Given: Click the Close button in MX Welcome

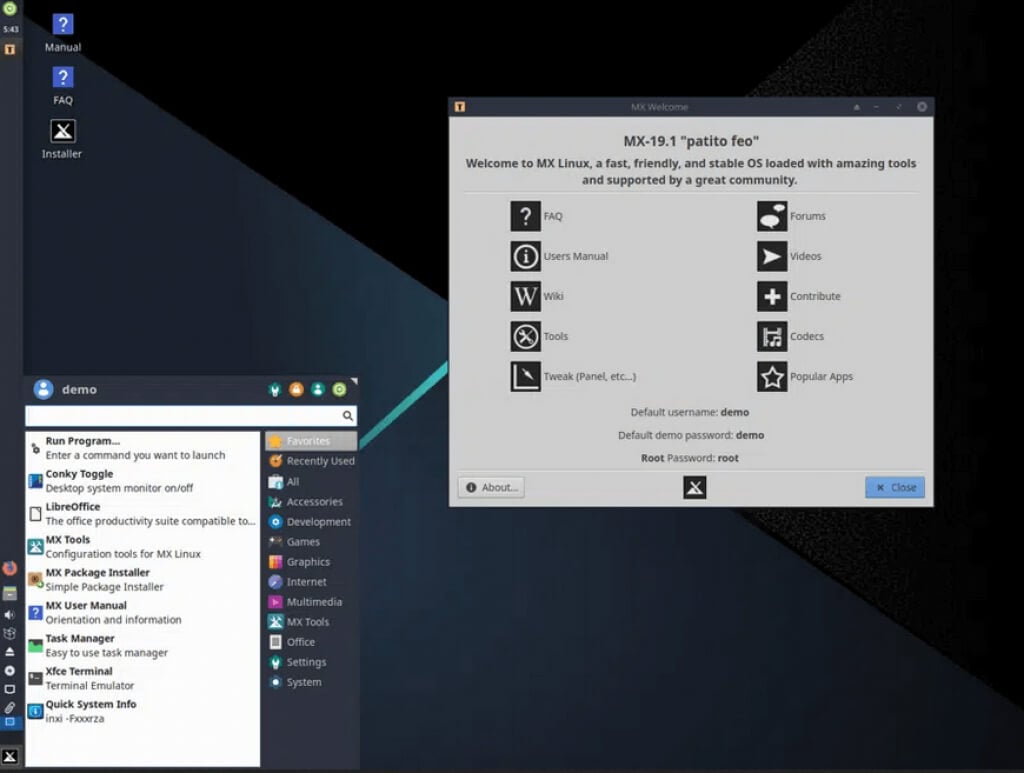Looking at the screenshot, I should 895,487.
